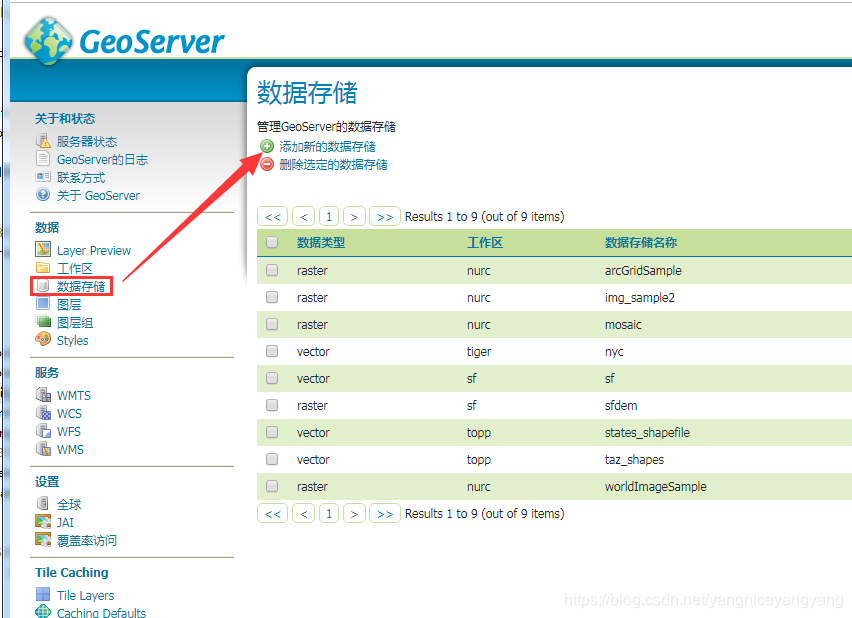Click the 覆盖率访问 icon
The height and width of the screenshot is (618, 852).
(x=43, y=539)
